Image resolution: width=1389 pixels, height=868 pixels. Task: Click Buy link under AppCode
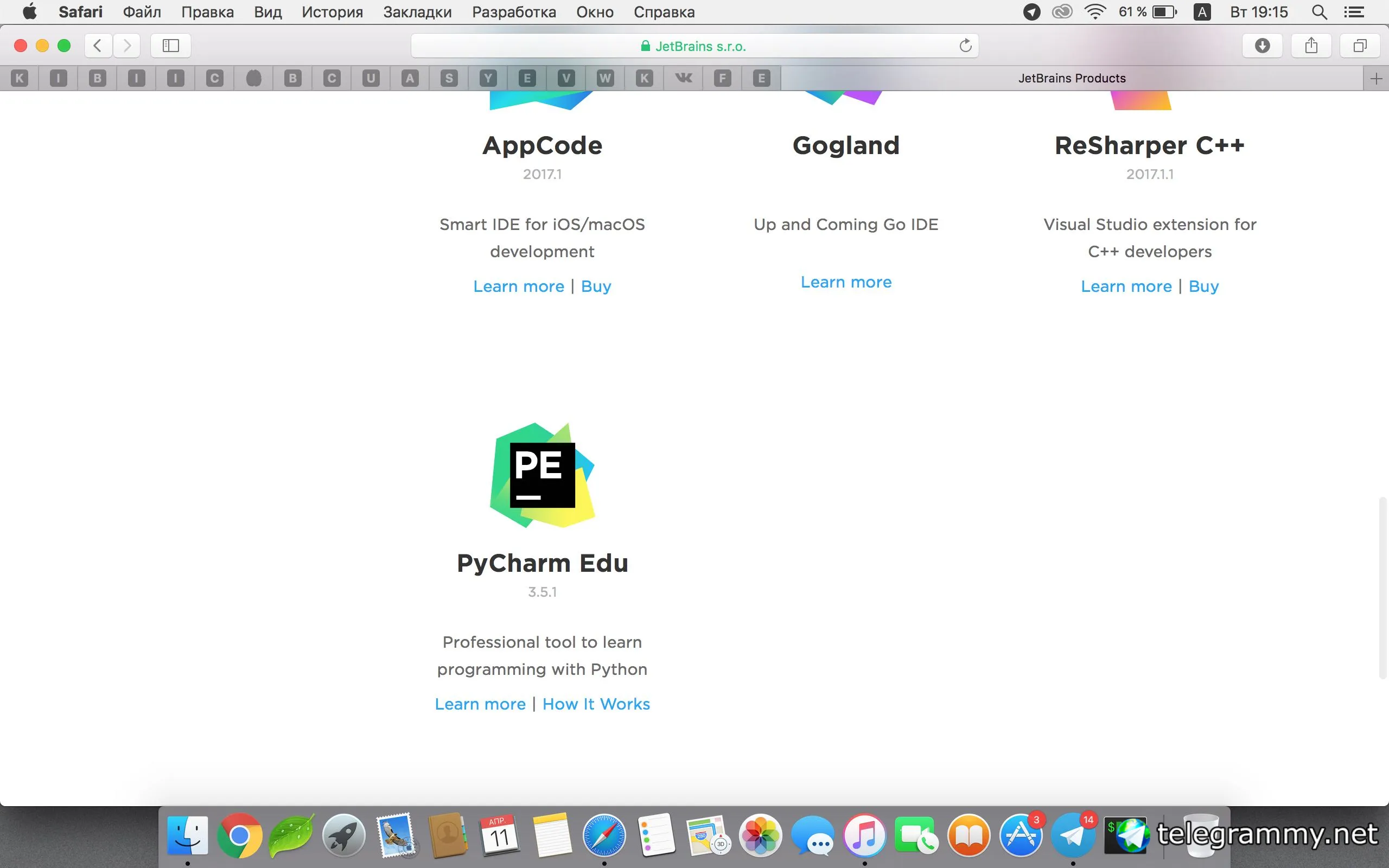coord(596,286)
